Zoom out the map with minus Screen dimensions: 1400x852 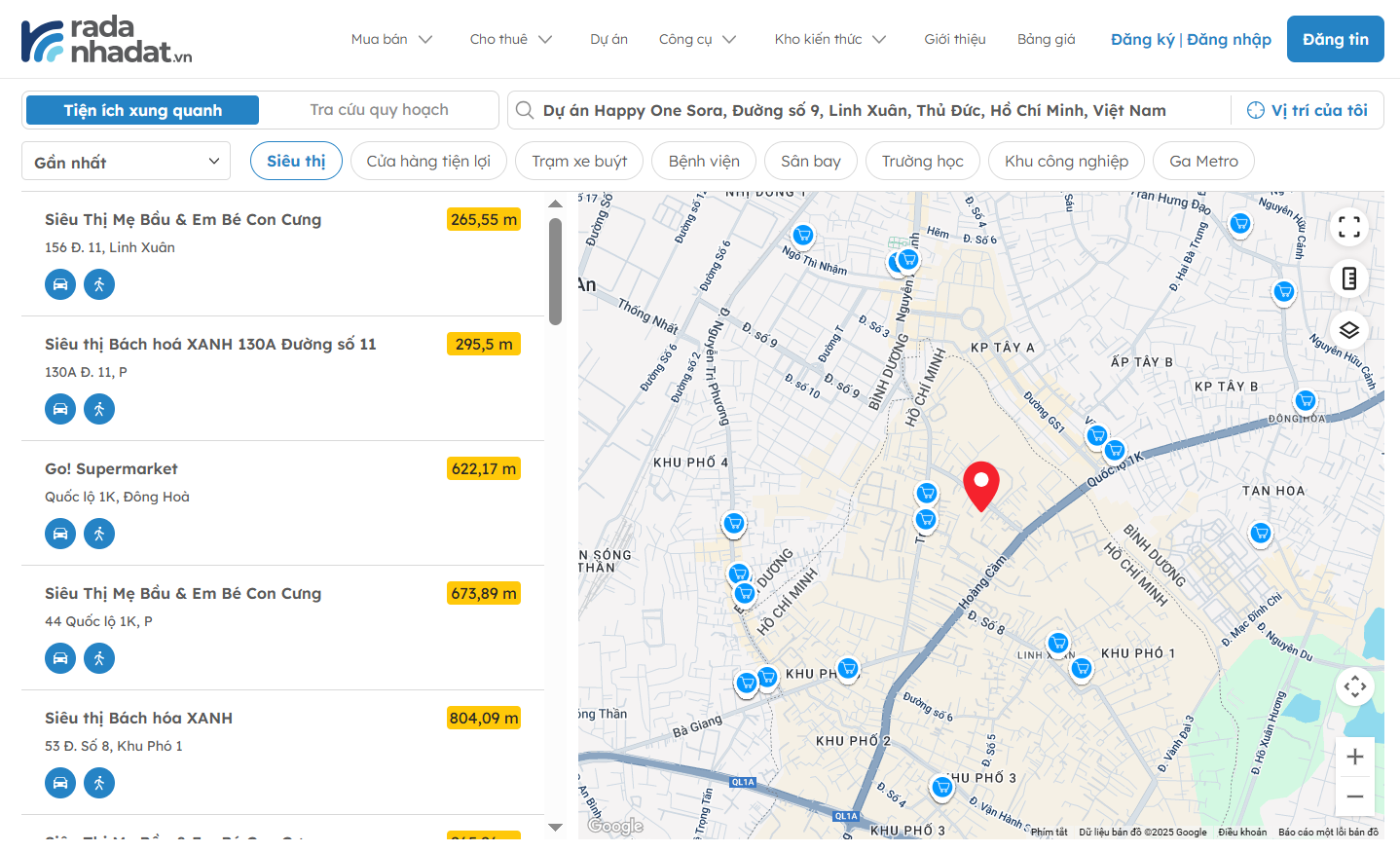click(x=1355, y=796)
